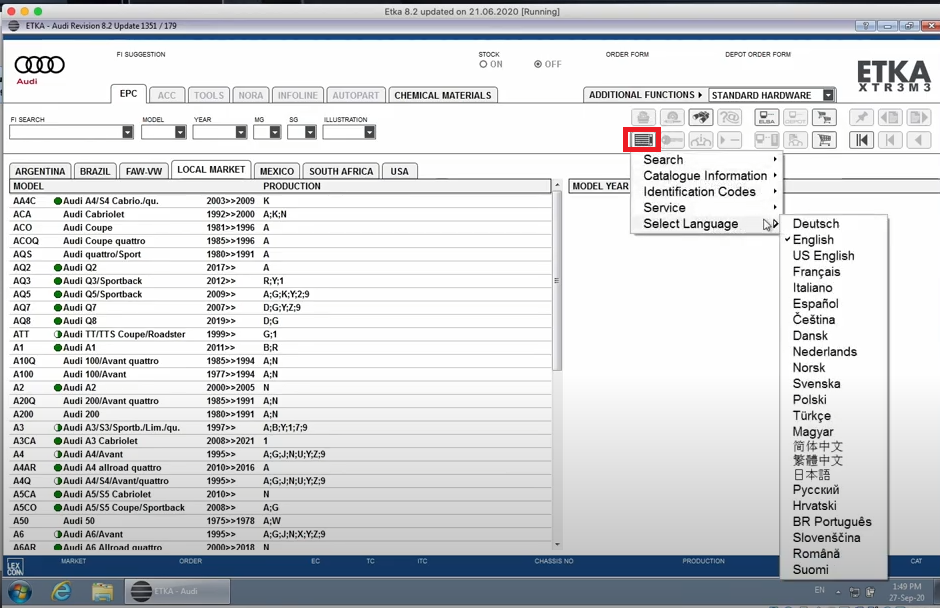
Task: Click the jump-to-first bar arrow icon
Action: [861, 140]
